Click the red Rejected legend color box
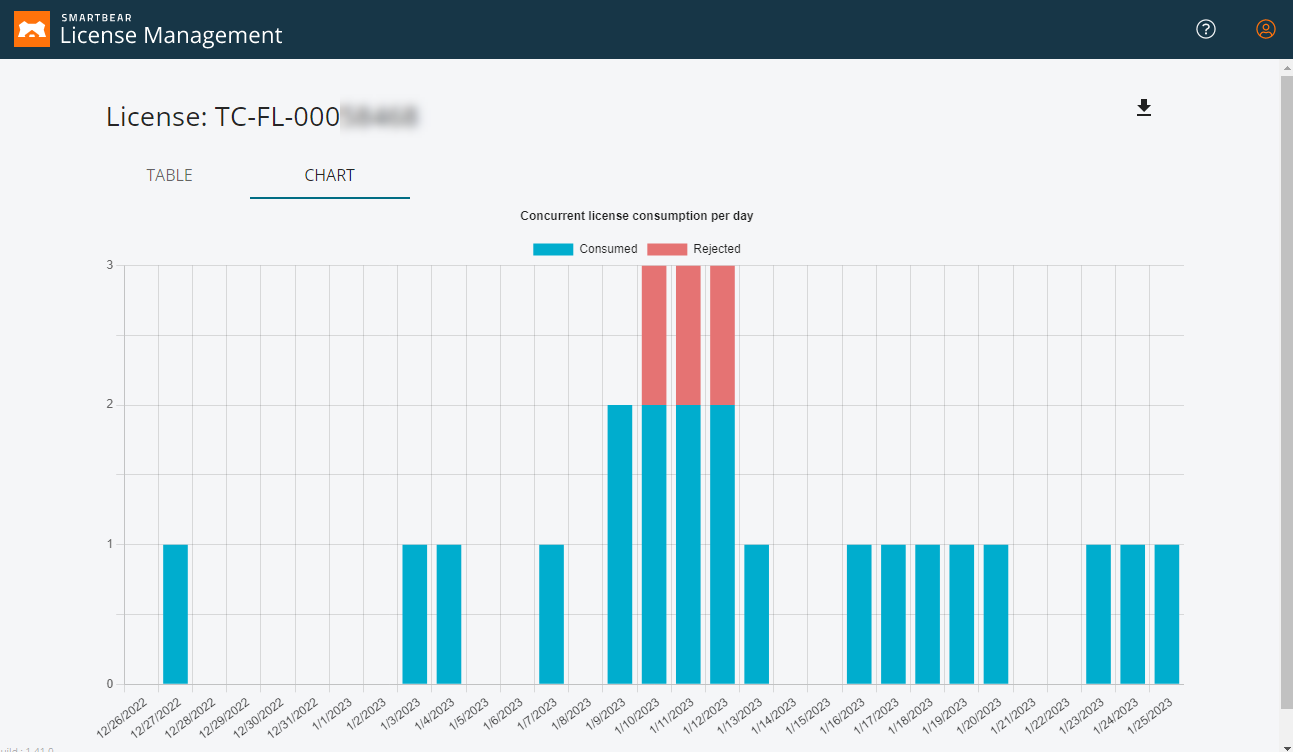1293x752 pixels. tap(667, 249)
